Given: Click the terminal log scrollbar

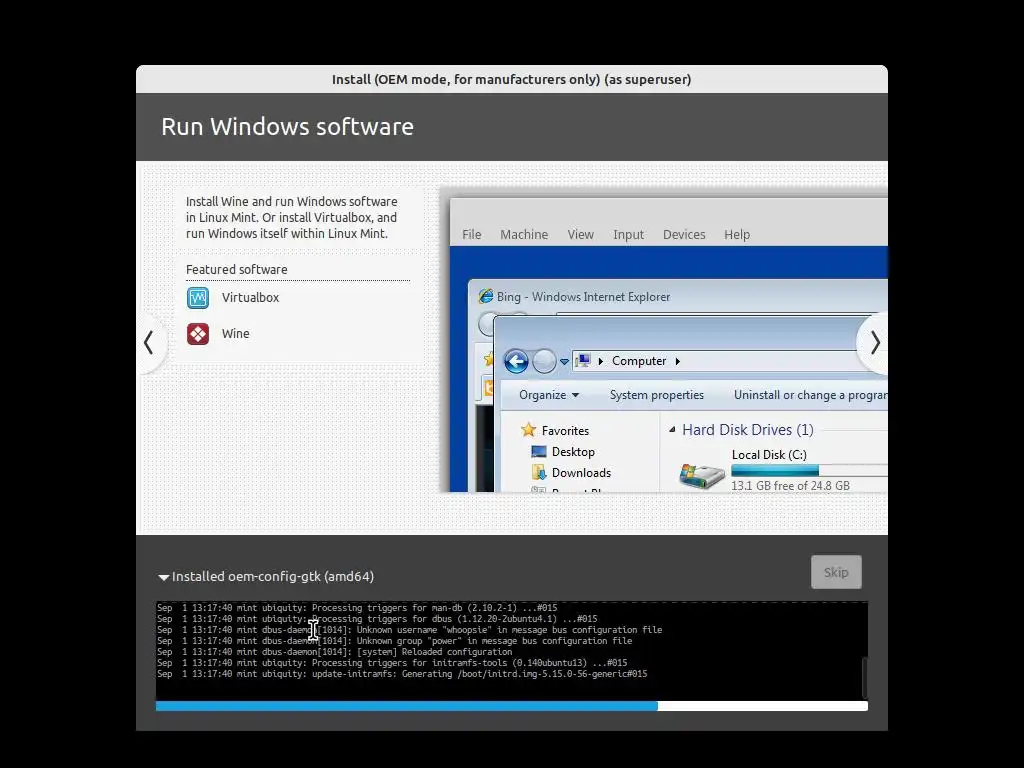Looking at the screenshot, I should point(865,678).
